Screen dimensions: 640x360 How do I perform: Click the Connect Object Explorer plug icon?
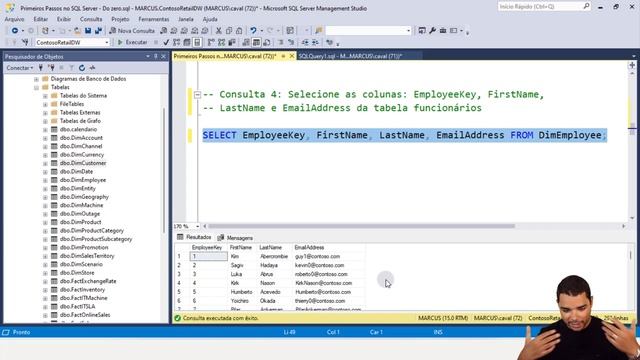point(40,68)
